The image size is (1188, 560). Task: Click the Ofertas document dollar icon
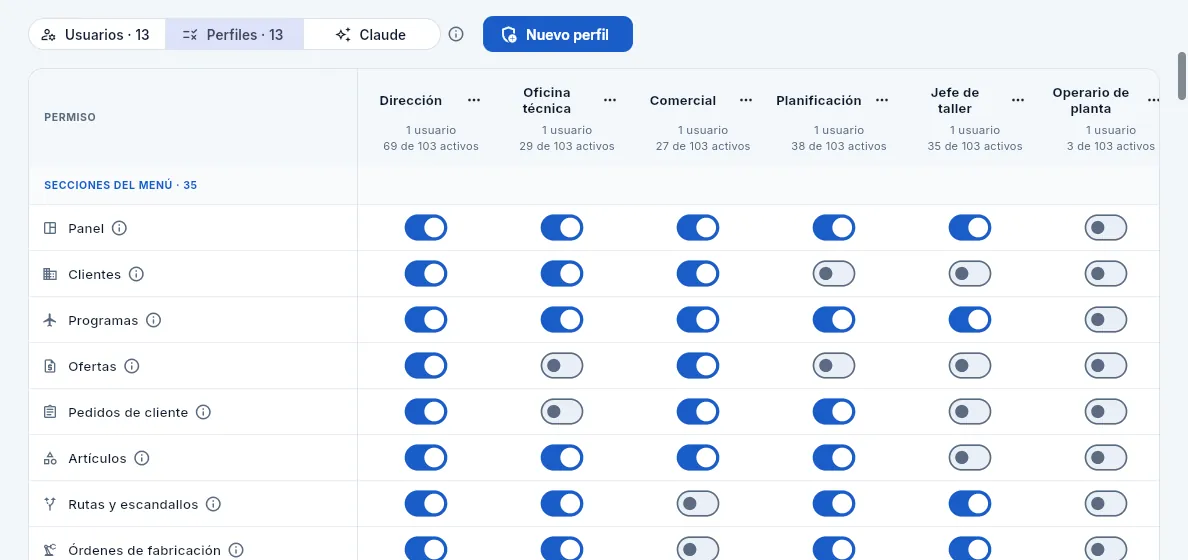click(x=50, y=367)
